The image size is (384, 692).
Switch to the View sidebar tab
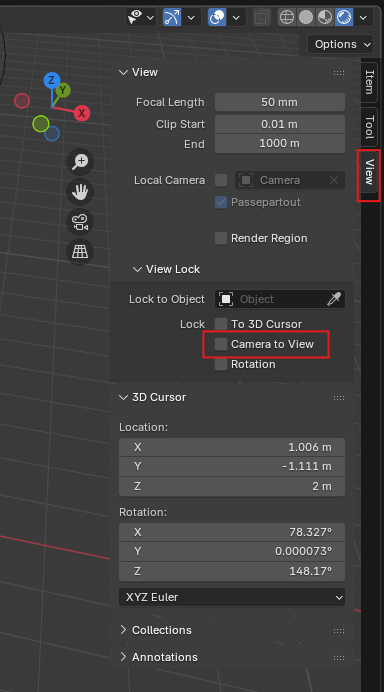(369, 172)
